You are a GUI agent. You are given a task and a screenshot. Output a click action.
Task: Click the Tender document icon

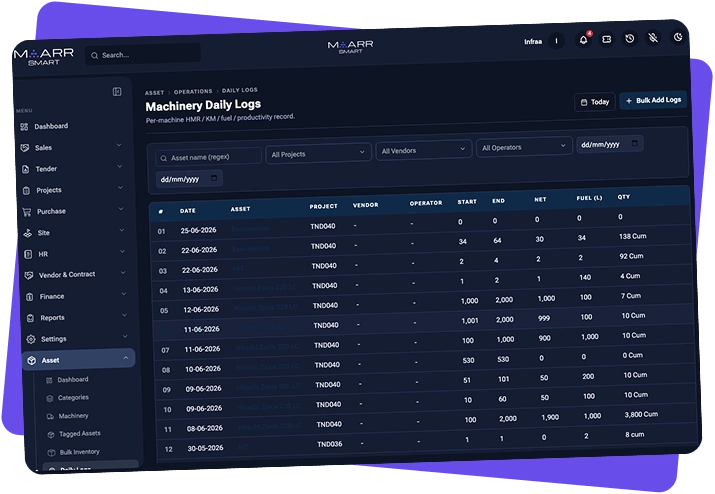pyautogui.click(x=26, y=169)
